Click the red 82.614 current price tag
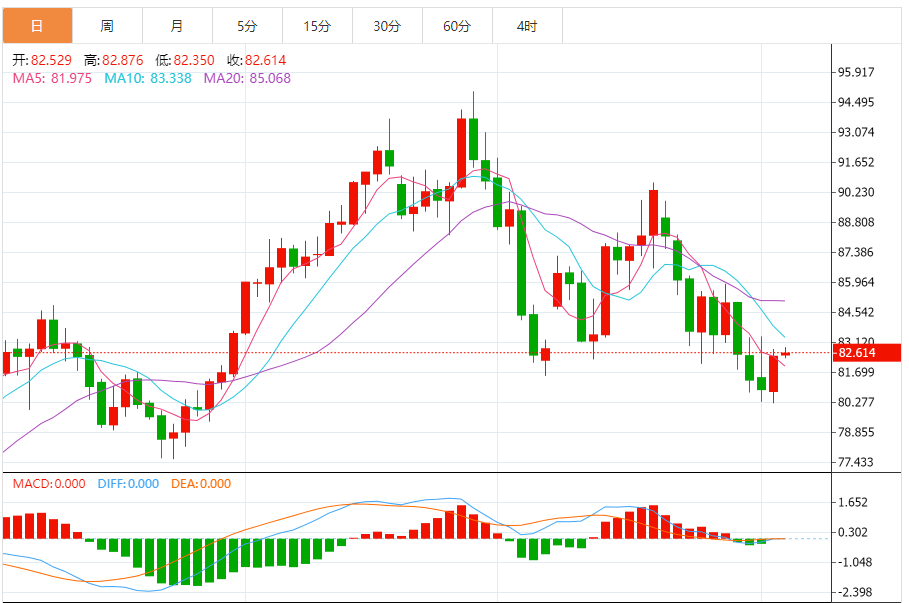This screenshot has height=603, width=909. [867, 353]
